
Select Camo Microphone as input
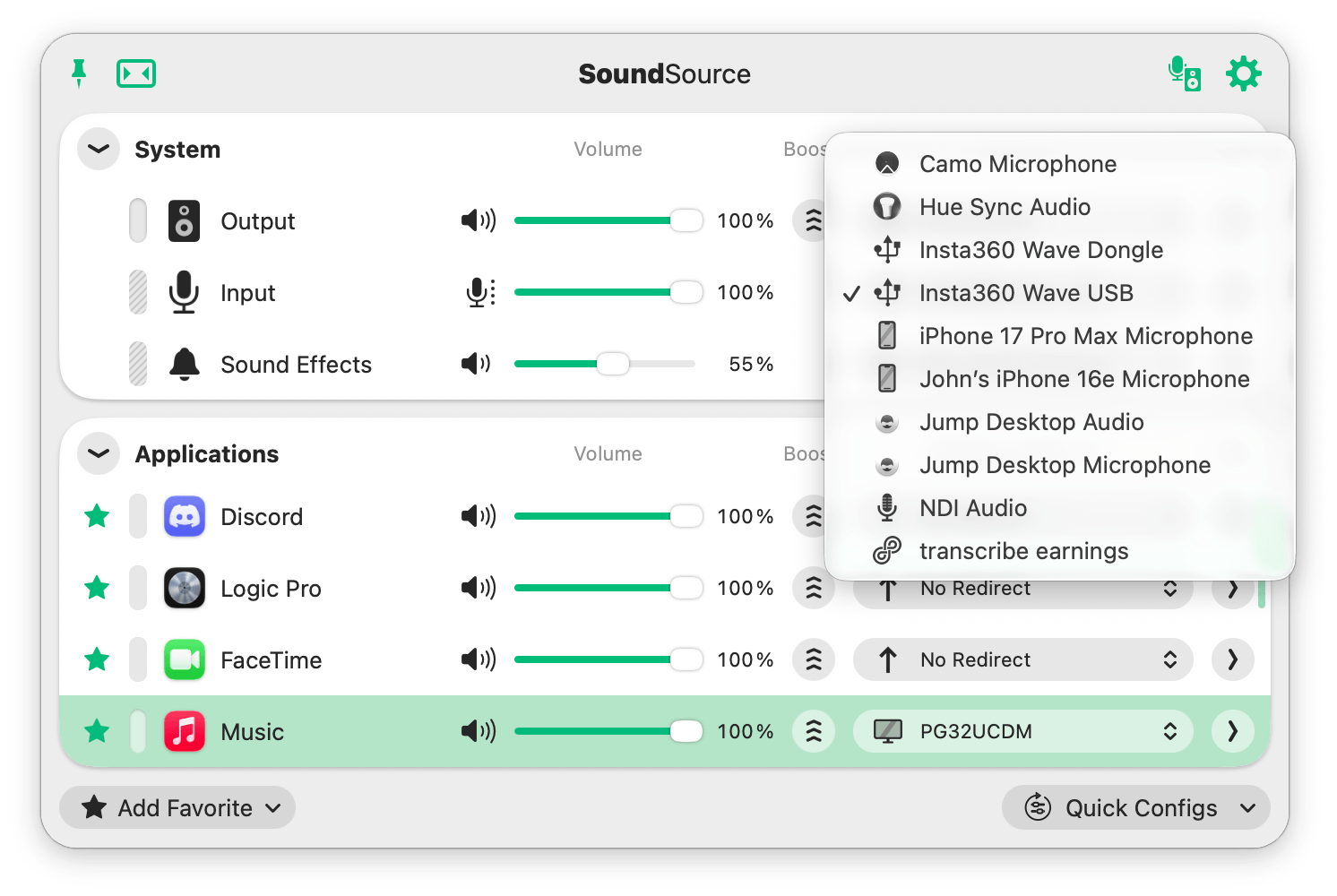(x=1060, y=164)
